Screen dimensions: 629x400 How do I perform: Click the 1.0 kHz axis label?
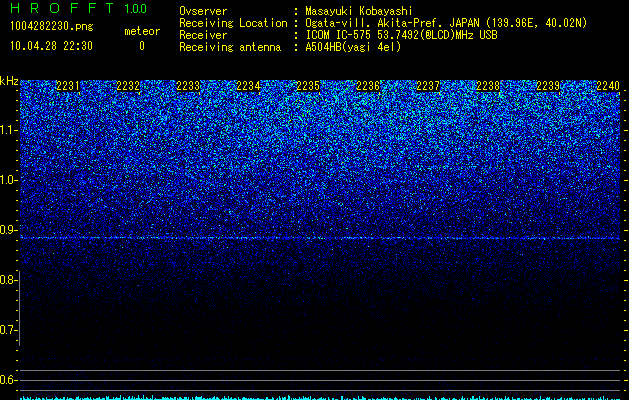pyautogui.click(x=9, y=180)
